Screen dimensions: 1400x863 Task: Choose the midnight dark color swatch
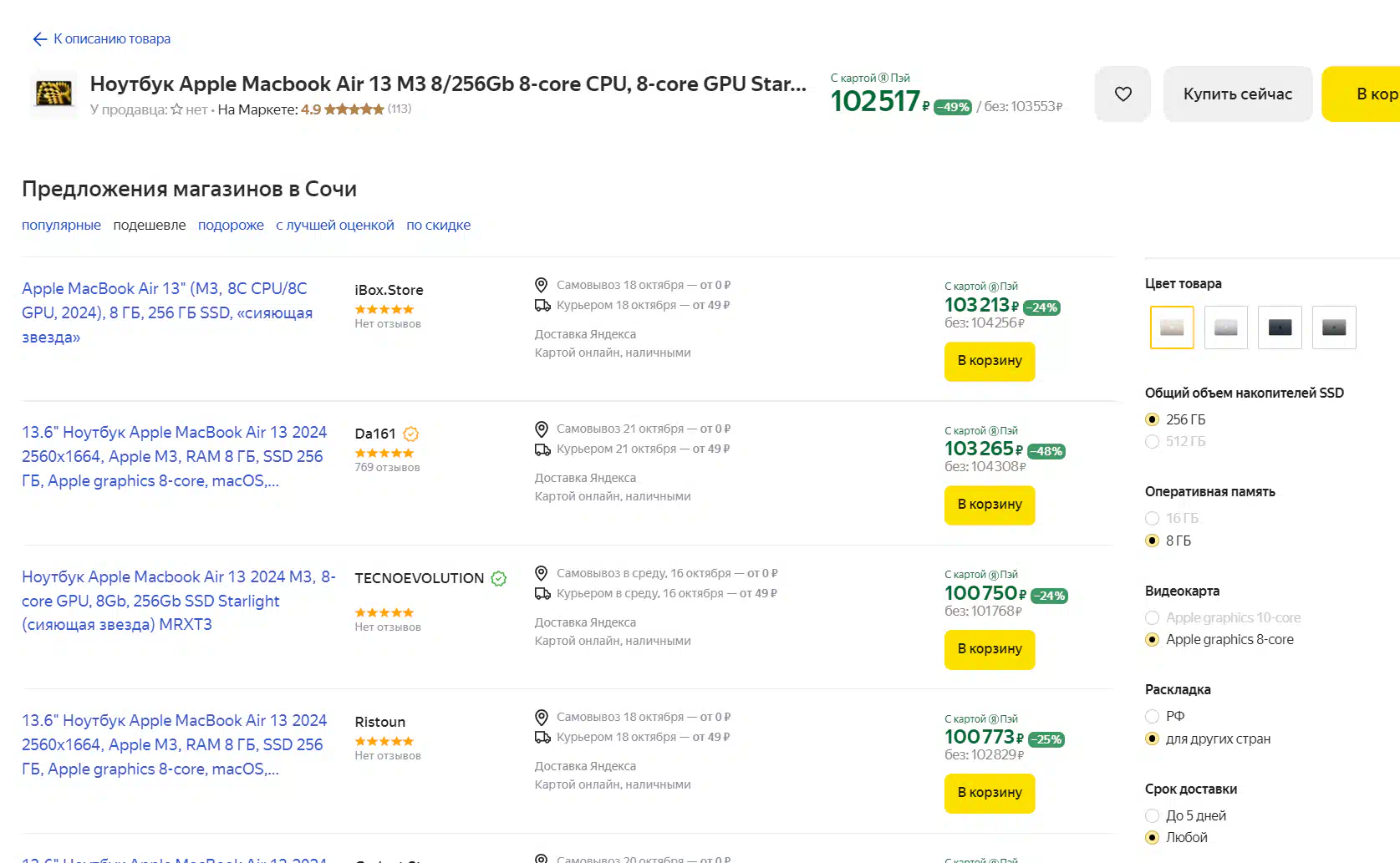[1280, 327]
